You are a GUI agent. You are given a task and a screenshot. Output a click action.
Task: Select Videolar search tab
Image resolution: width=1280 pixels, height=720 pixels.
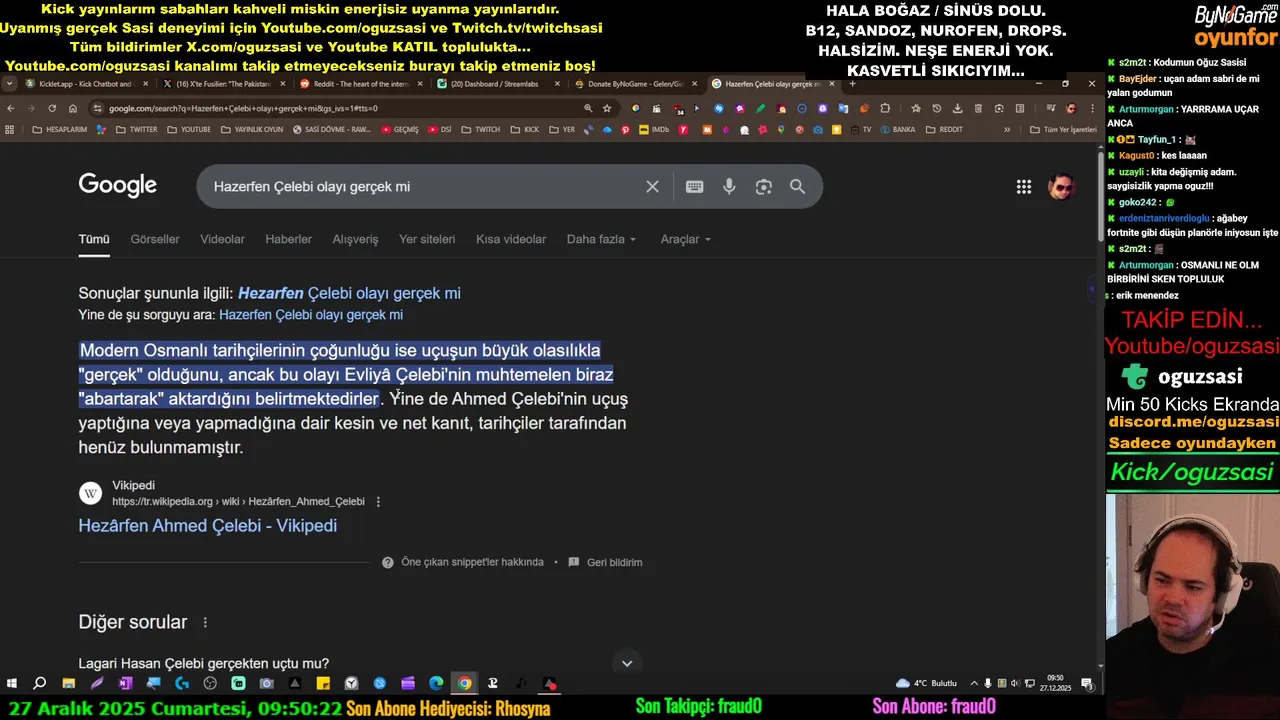222,239
